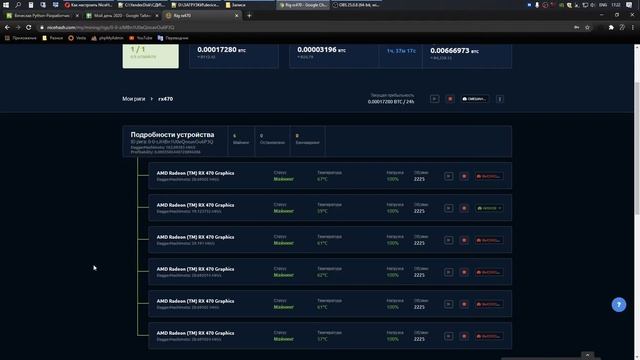Image resolution: width=640 pixels, height=360 pixels.
Task: Open the rig power mode dropdown
Action: [x=474, y=99]
